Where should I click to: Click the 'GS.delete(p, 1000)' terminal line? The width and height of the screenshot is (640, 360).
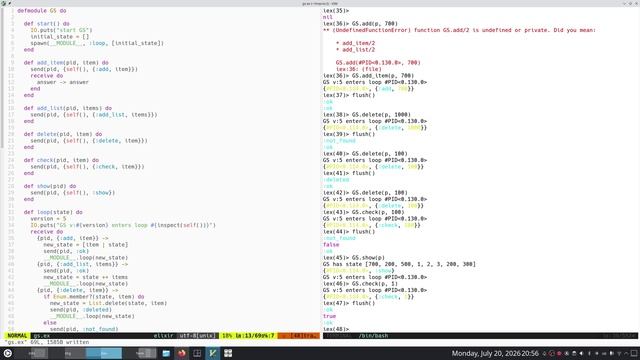[x=367, y=115]
